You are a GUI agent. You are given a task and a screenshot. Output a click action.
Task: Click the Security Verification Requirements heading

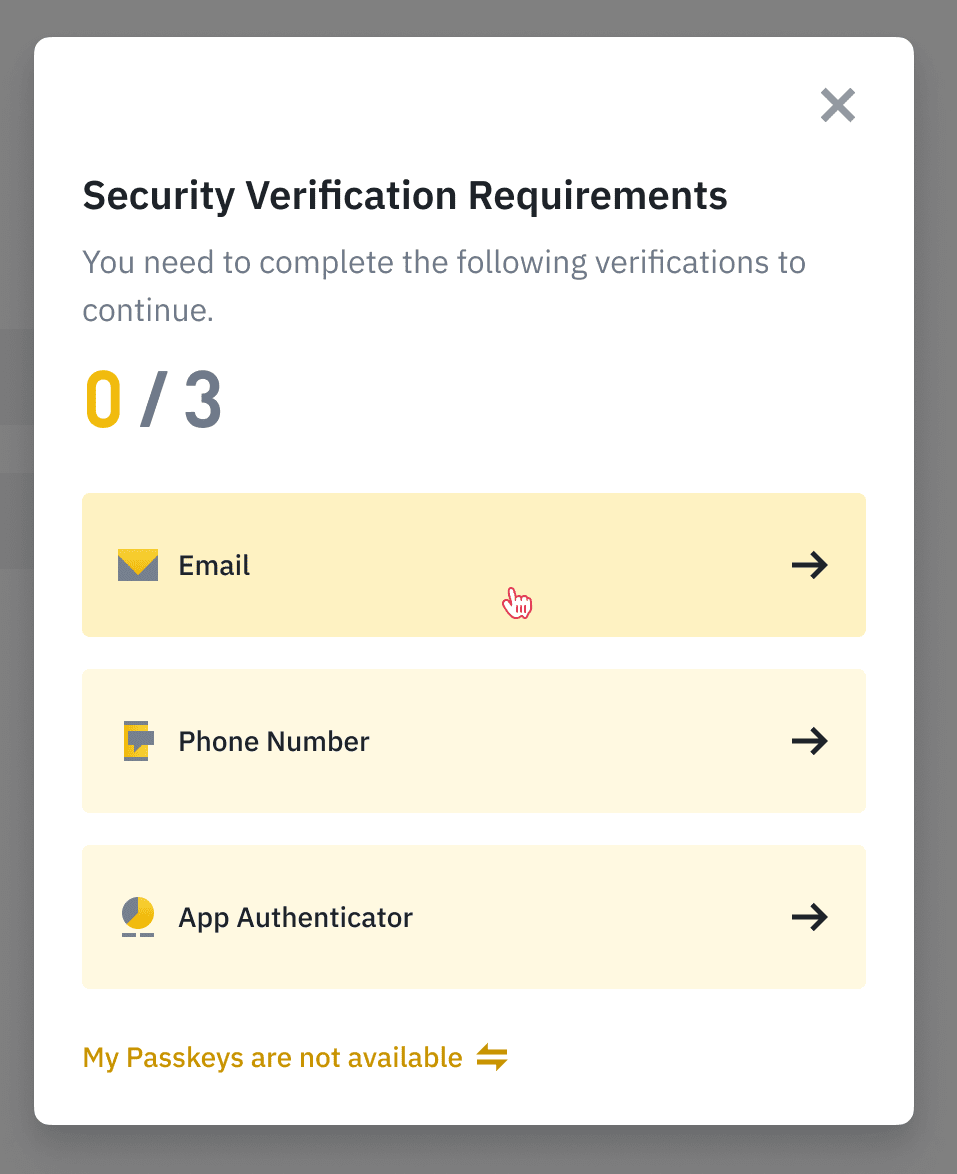pos(404,195)
